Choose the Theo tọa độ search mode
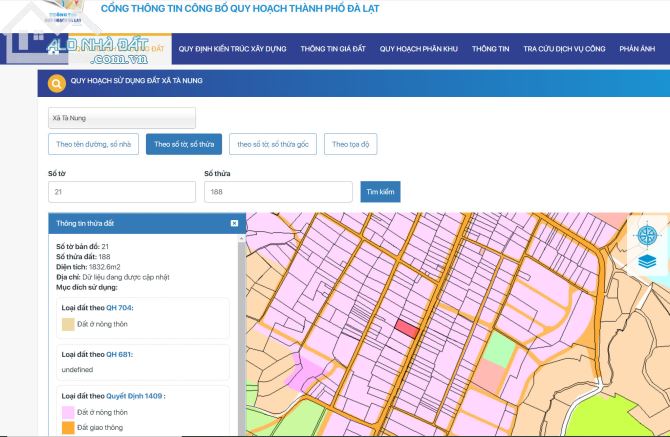 pos(350,145)
